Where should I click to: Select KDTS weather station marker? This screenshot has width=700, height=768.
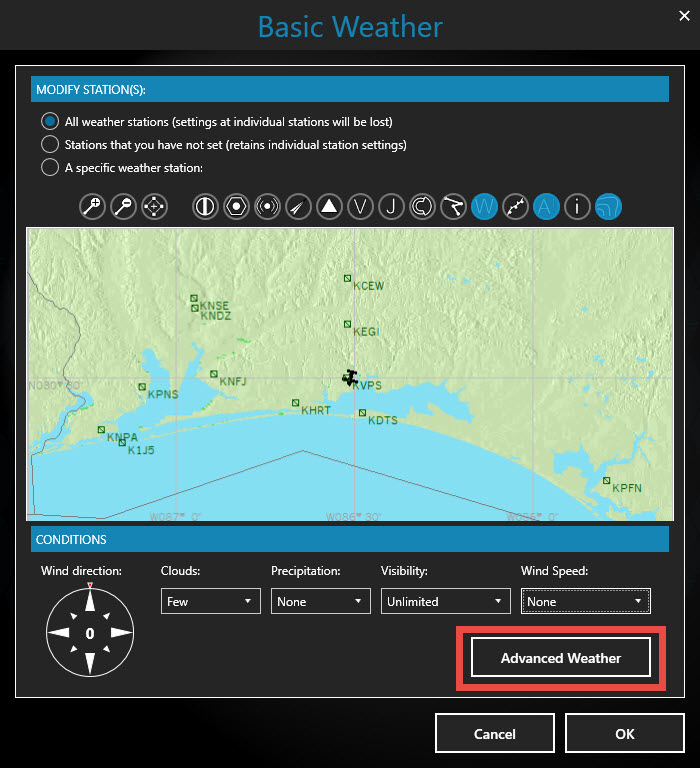tap(362, 412)
